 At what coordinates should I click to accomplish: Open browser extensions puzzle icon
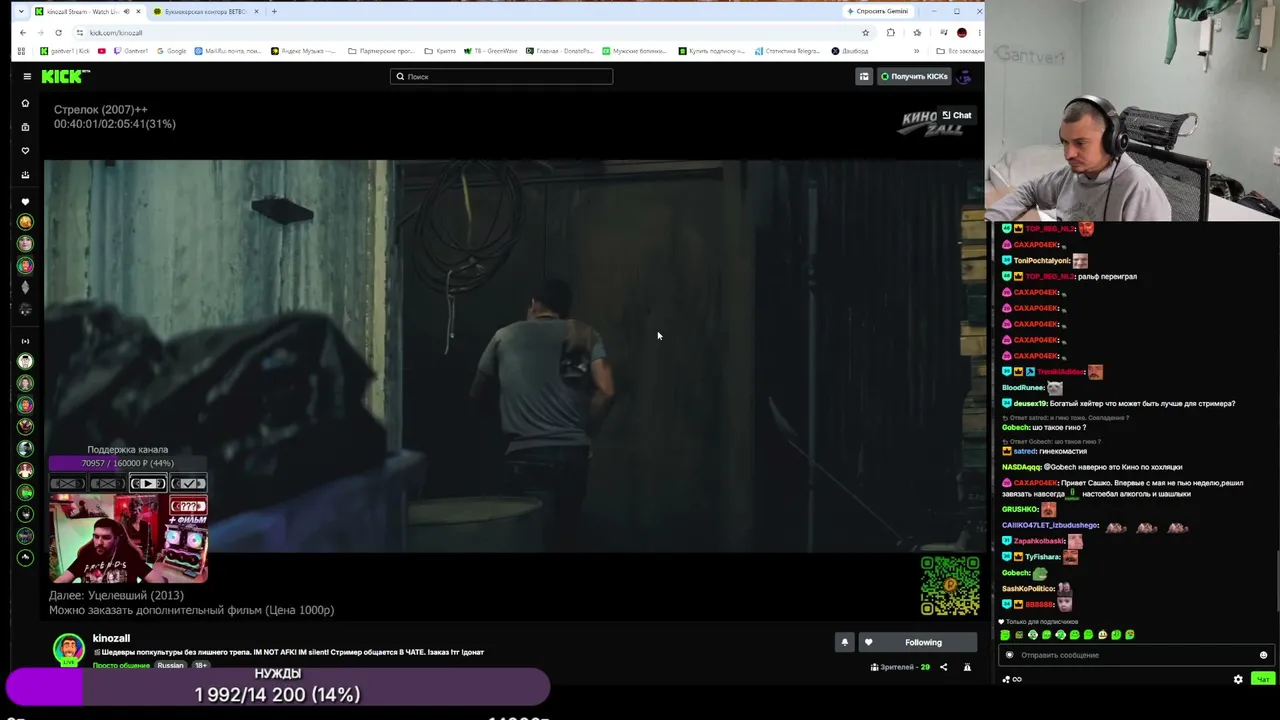pyautogui.click(x=891, y=33)
